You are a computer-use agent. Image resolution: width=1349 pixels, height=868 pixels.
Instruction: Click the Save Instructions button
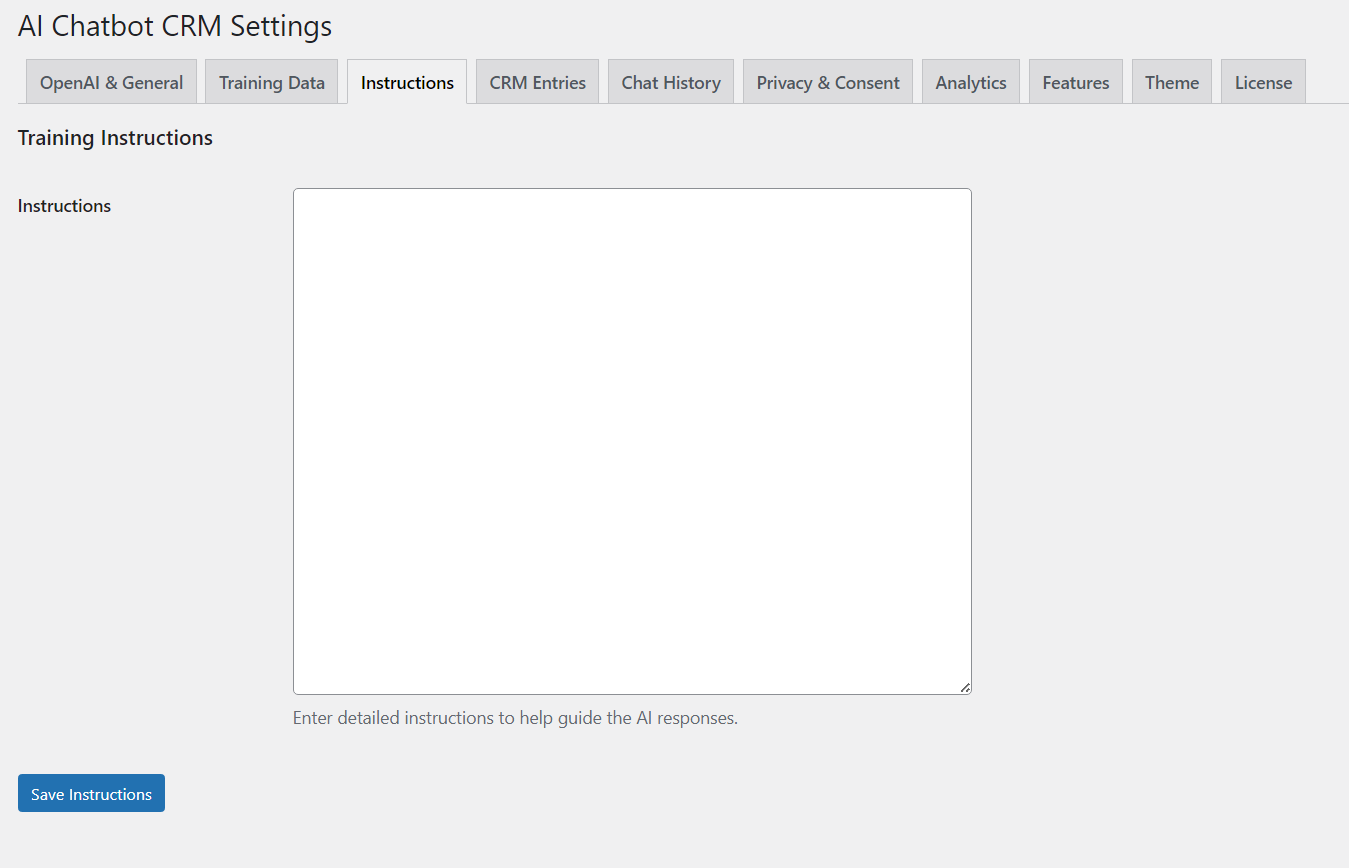tap(91, 794)
